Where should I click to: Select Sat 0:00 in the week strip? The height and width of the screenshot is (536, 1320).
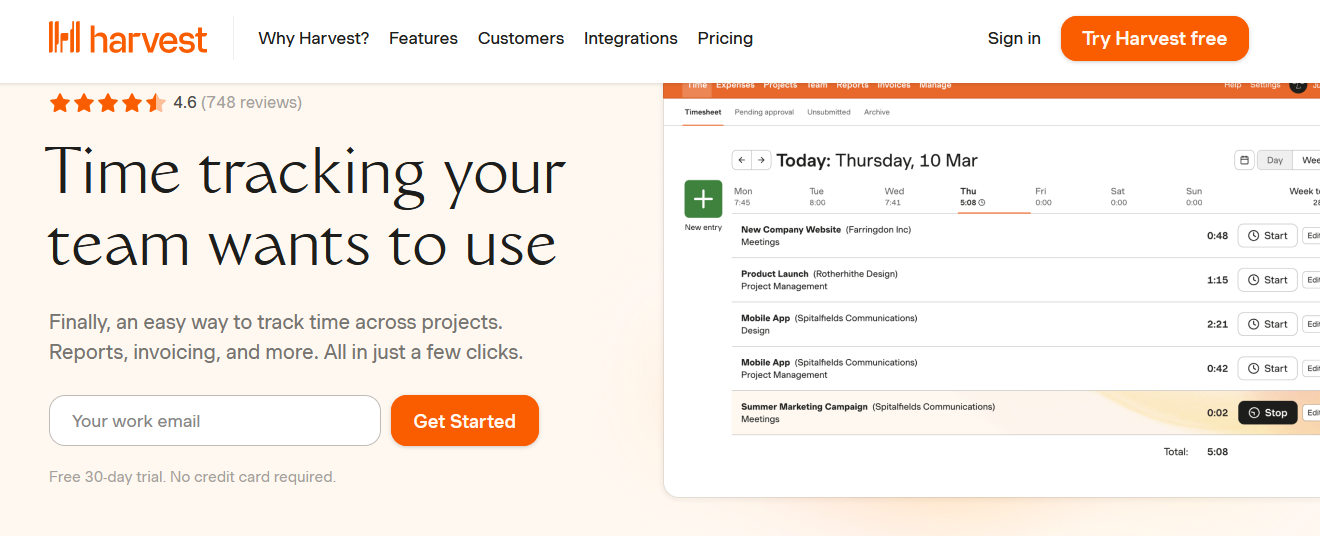(1118, 196)
